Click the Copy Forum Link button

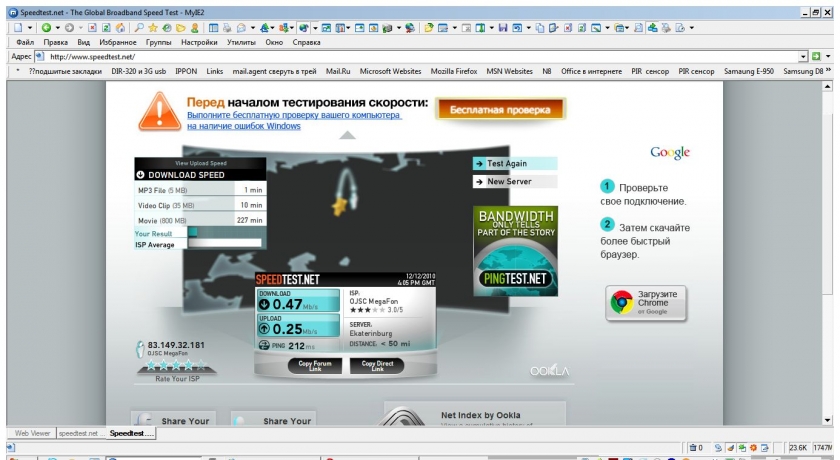click(x=315, y=366)
